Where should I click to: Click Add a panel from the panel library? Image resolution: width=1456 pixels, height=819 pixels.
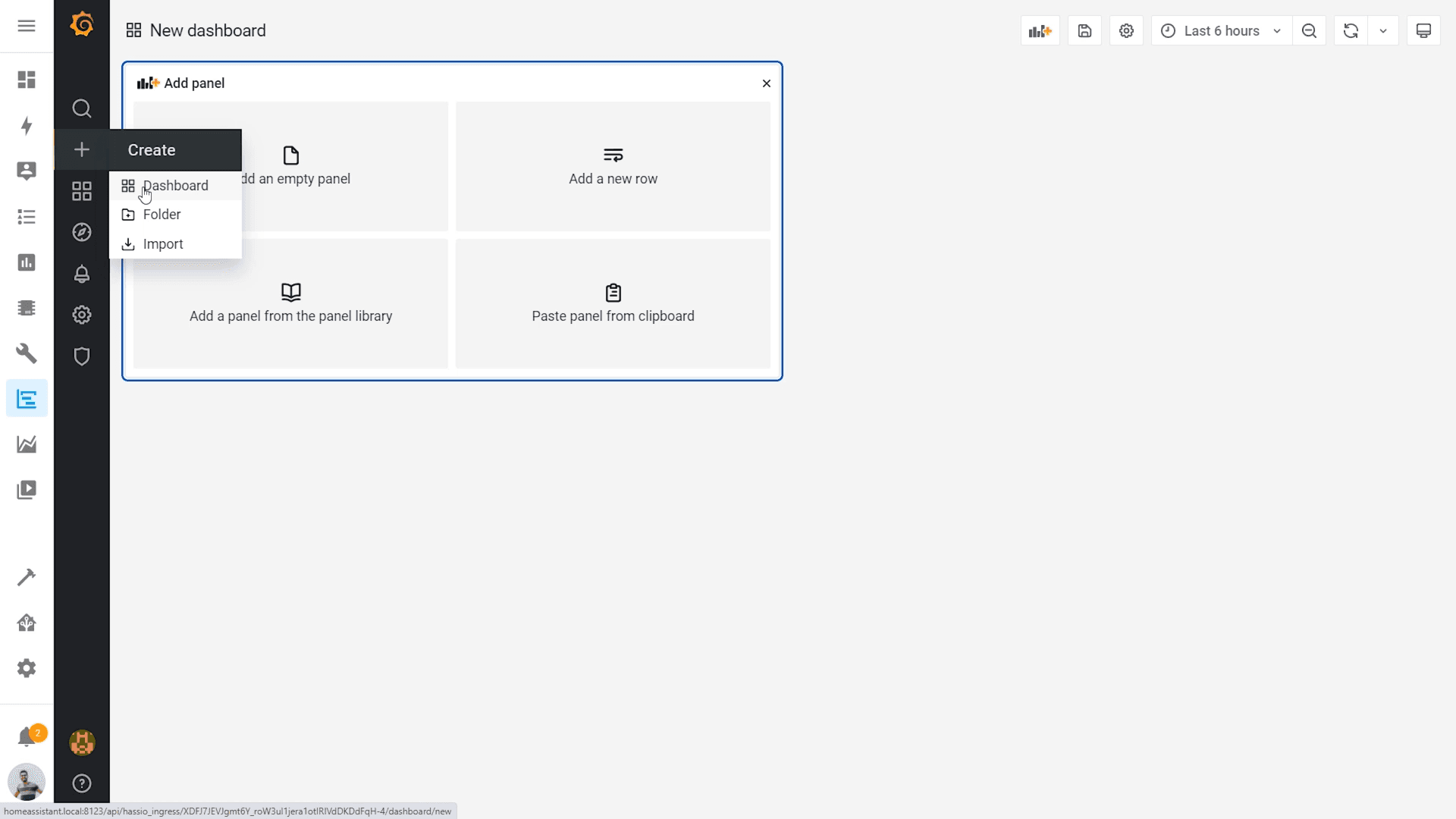[x=290, y=303]
